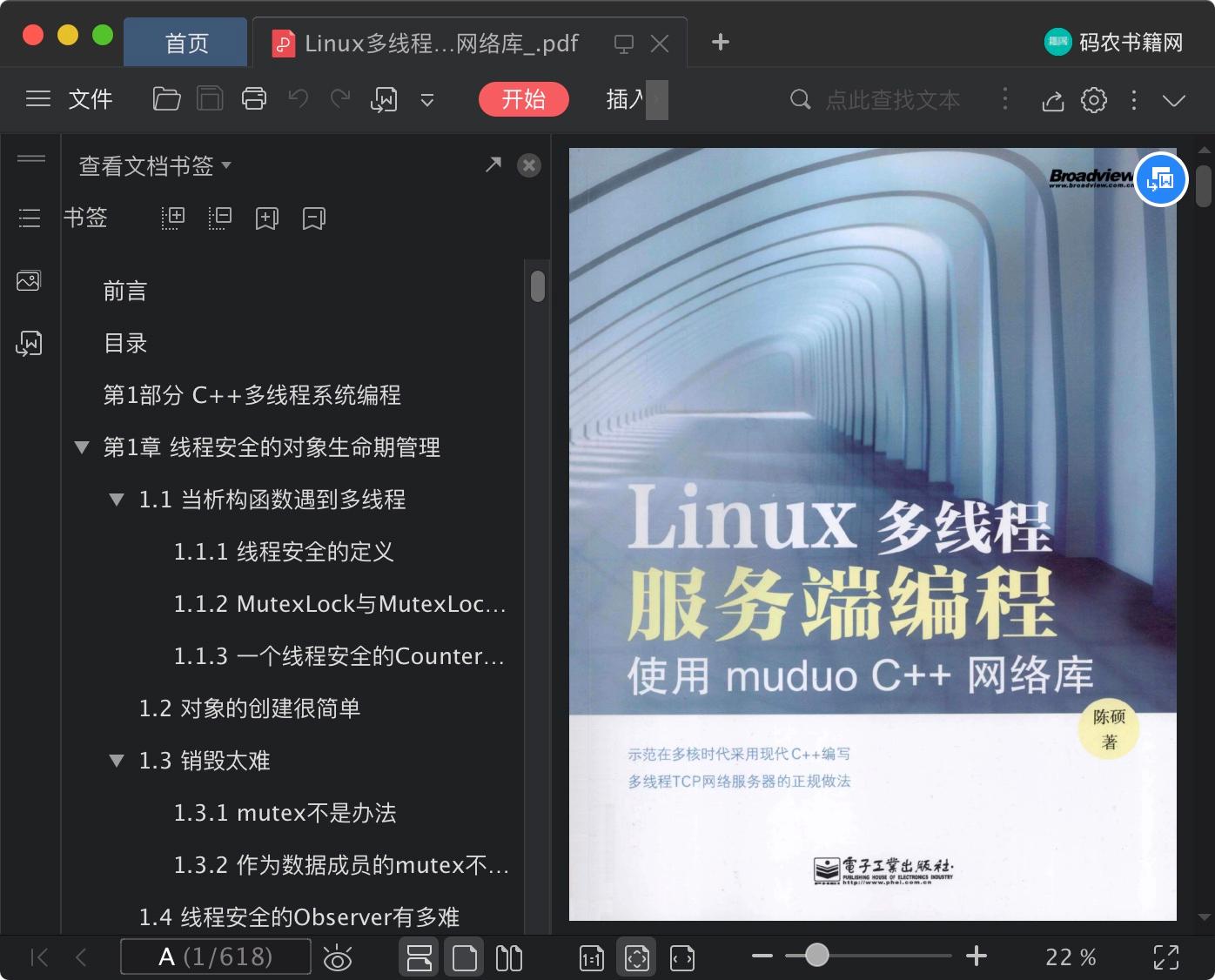Image resolution: width=1215 pixels, height=980 pixels.
Task: Open the 文件 menu
Action: click(91, 99)
